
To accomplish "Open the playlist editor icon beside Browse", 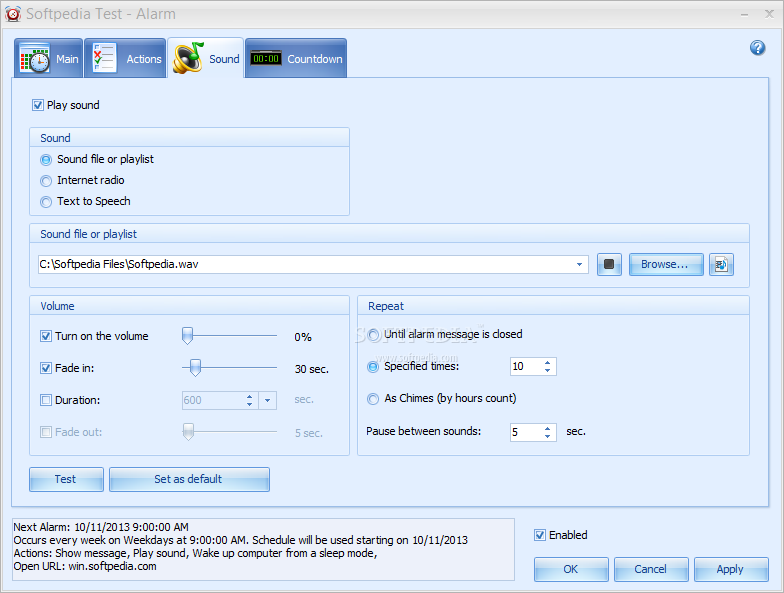I will pyautogui.click(x=721, y=264).
